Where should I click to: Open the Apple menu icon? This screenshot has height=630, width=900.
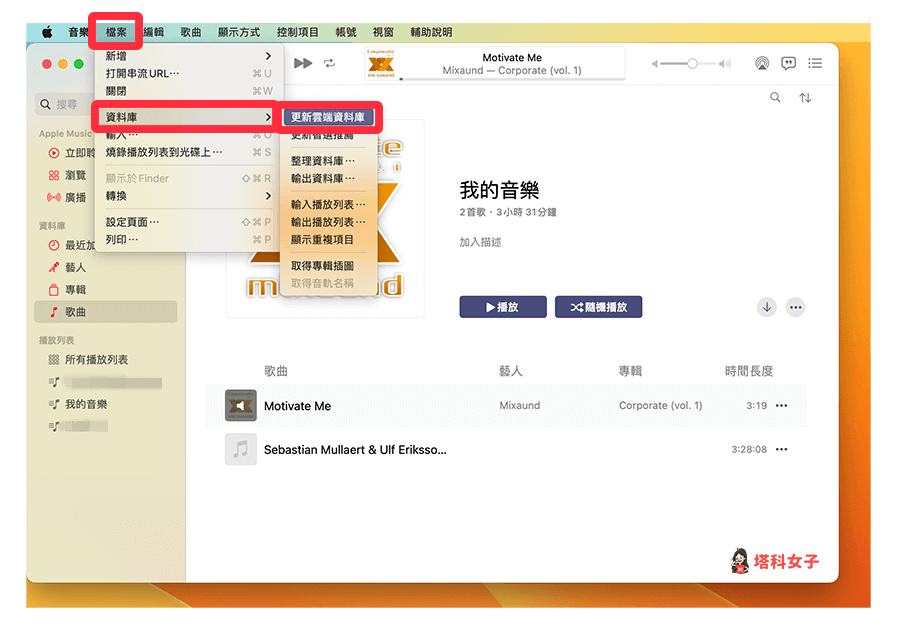coord(46,32)
